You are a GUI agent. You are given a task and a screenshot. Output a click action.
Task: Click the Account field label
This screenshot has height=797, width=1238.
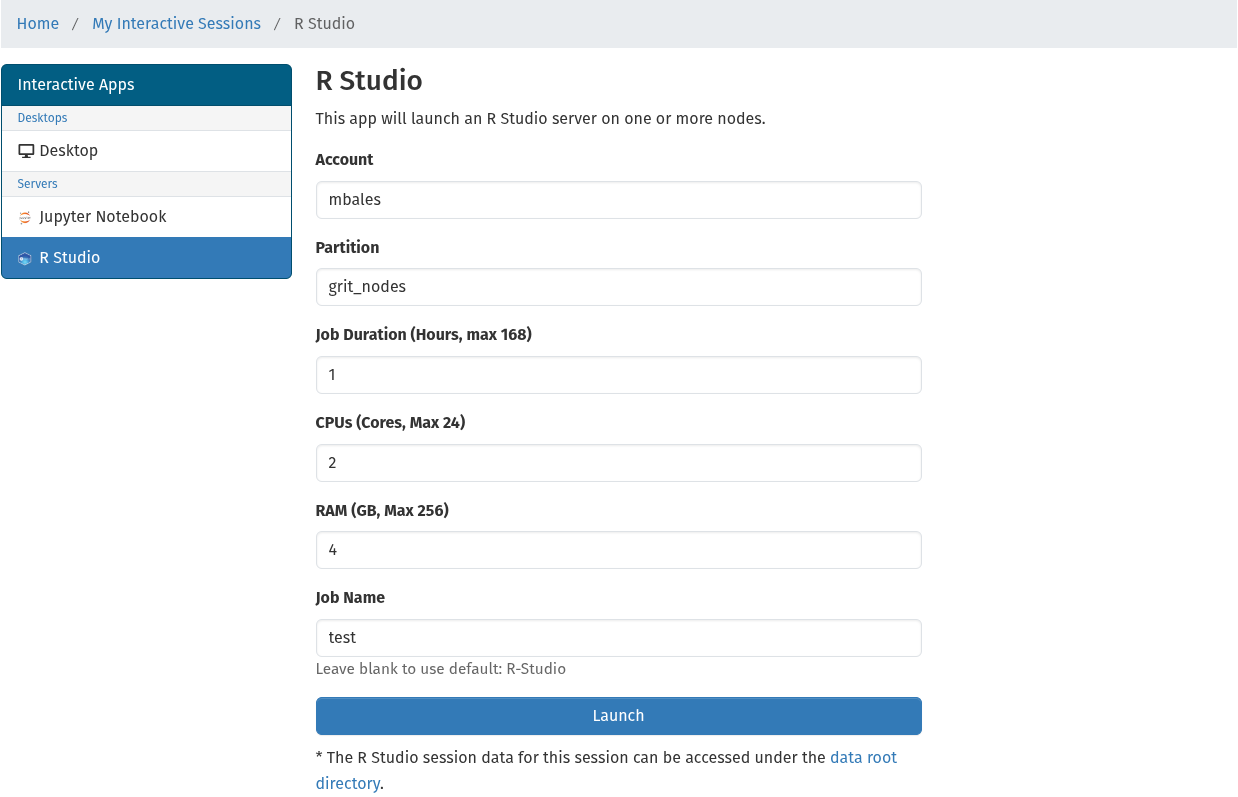click(344, 160)
